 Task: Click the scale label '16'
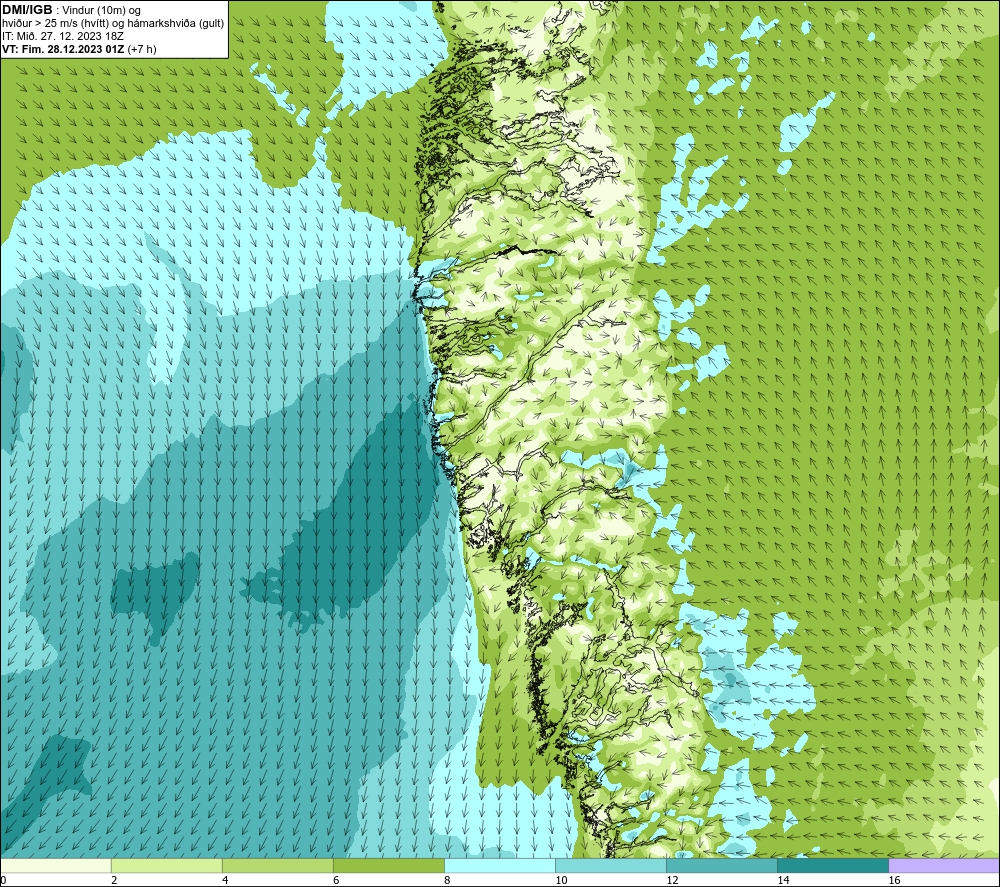pos(894,881)
